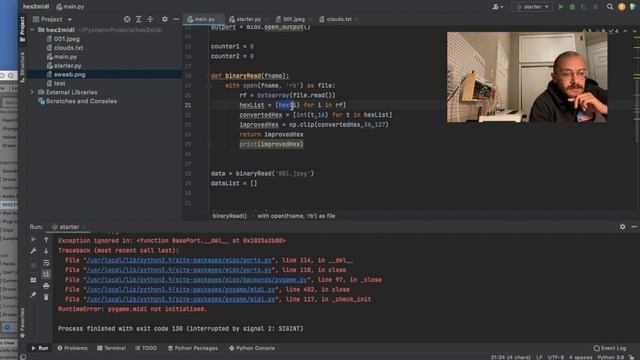Follow mido/backends/pygame.py traceback link
The width and height of the screenshot is (640, 360).
tap(197, 280)
